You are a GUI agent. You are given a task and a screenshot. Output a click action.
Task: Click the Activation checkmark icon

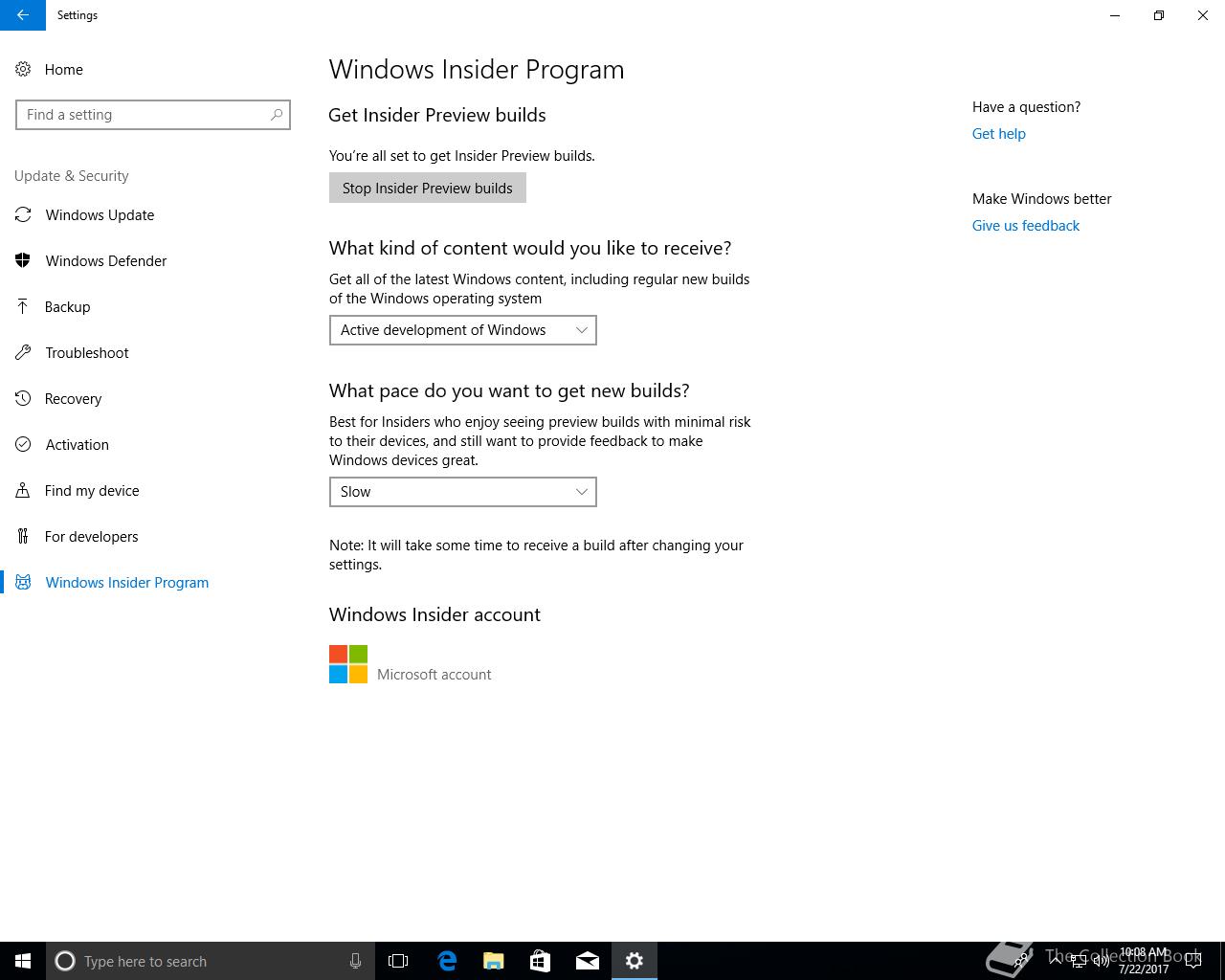[x=23, y=445]
